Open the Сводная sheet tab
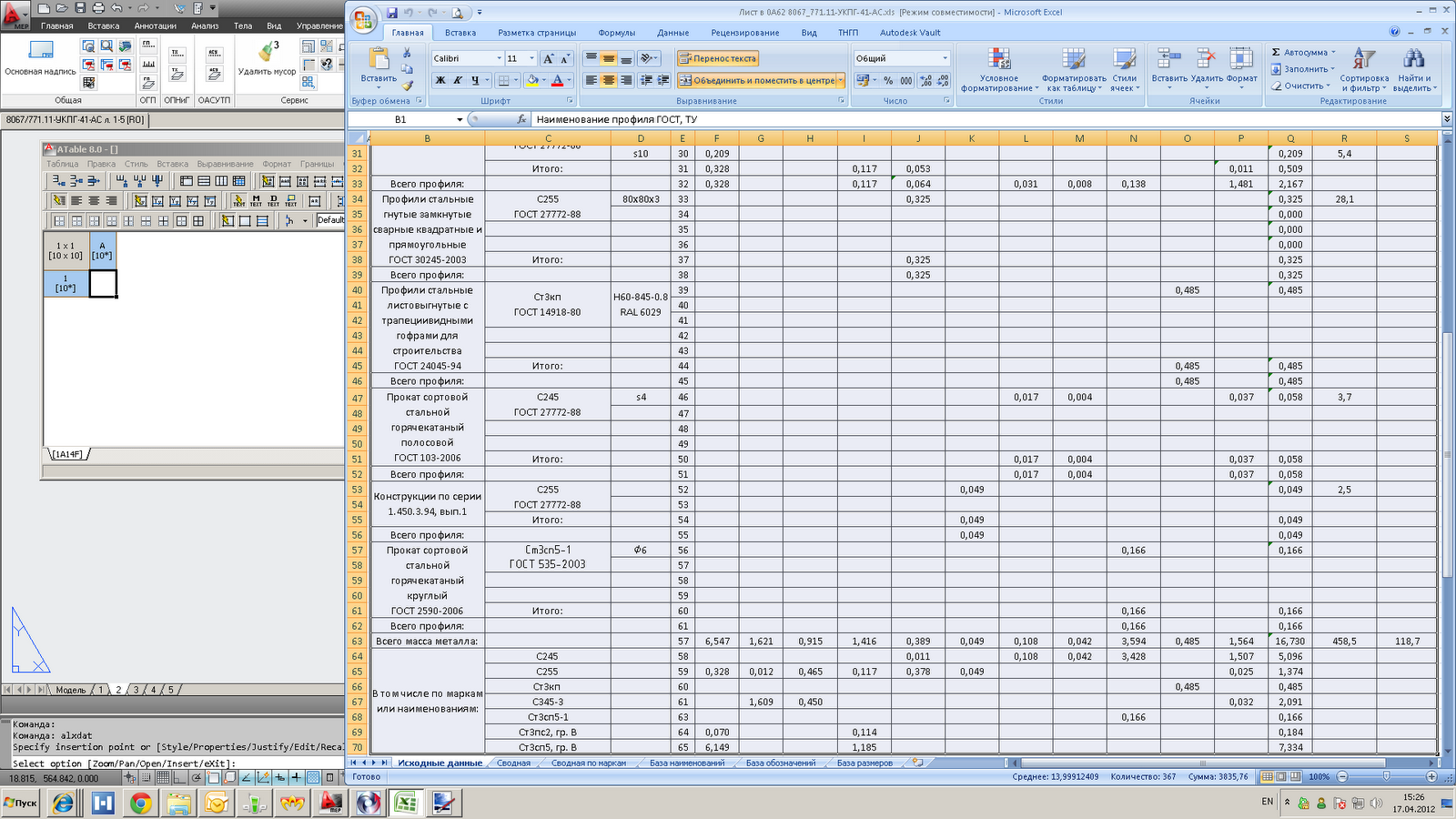This screenshot has width=1456, height=819. [513, 763]
